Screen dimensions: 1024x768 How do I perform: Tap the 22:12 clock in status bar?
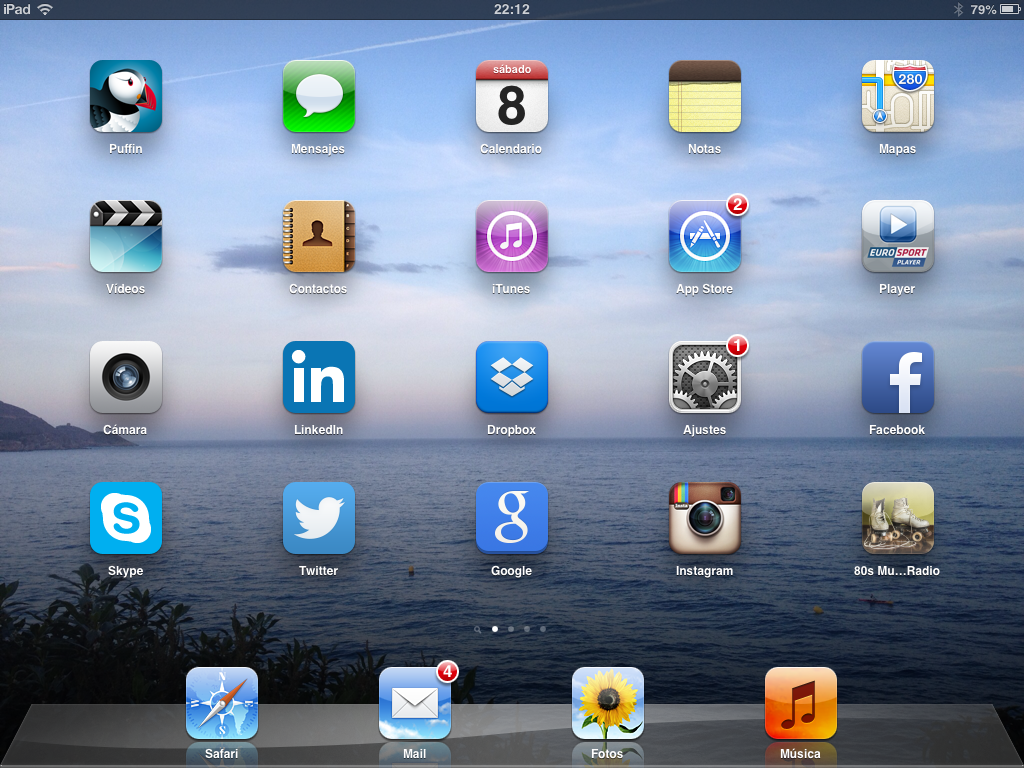click(511, 9)
